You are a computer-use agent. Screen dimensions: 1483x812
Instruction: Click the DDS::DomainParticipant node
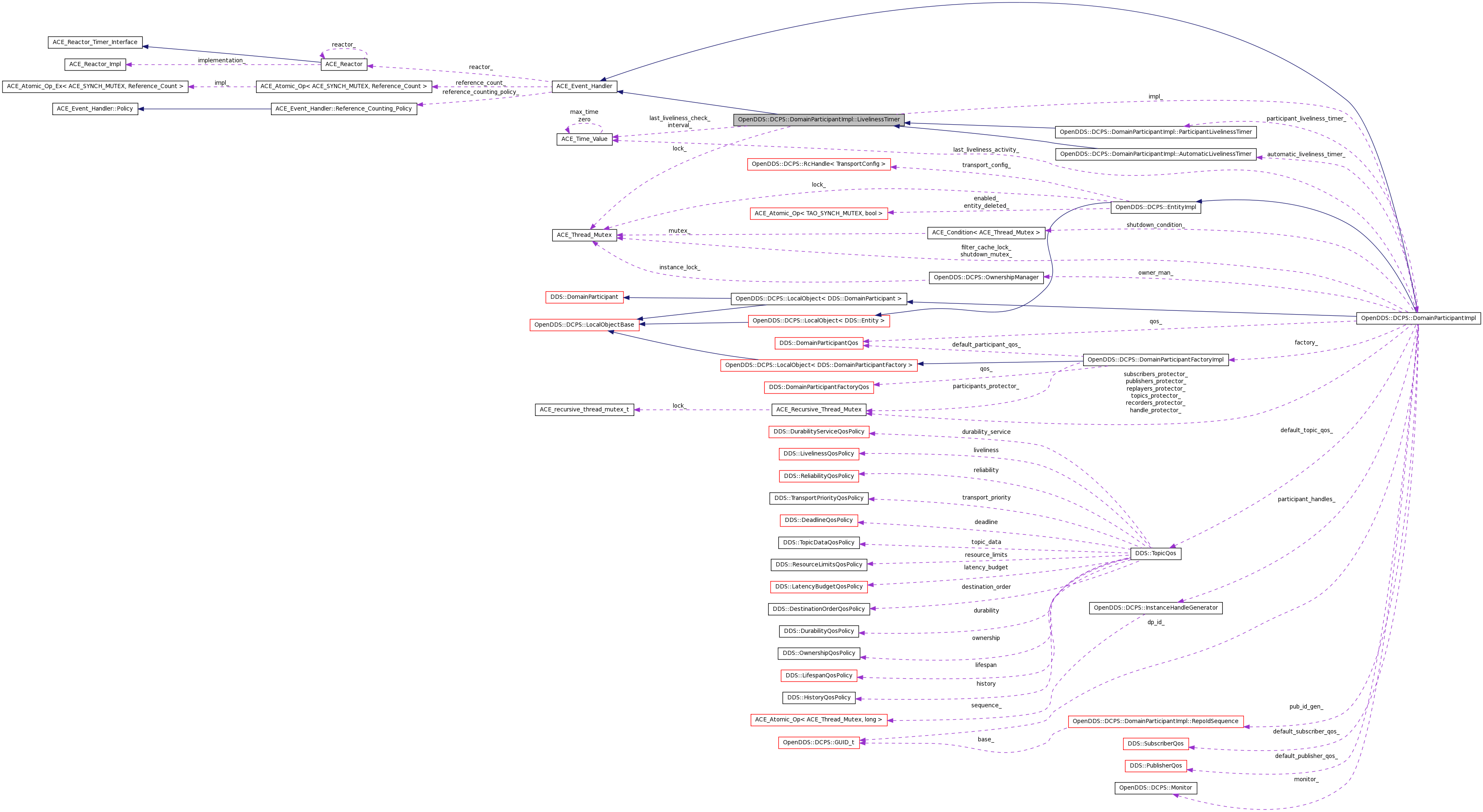coord(584,298)
